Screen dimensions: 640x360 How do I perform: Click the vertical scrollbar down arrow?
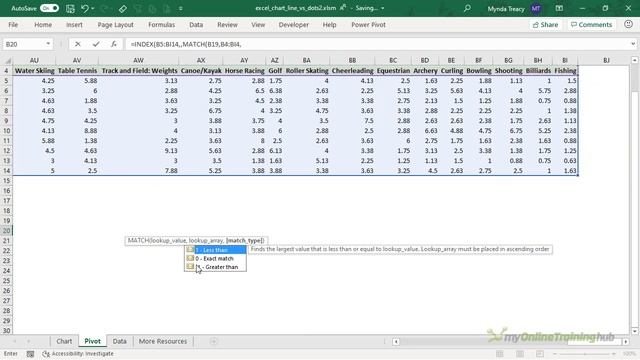(634, 331)
